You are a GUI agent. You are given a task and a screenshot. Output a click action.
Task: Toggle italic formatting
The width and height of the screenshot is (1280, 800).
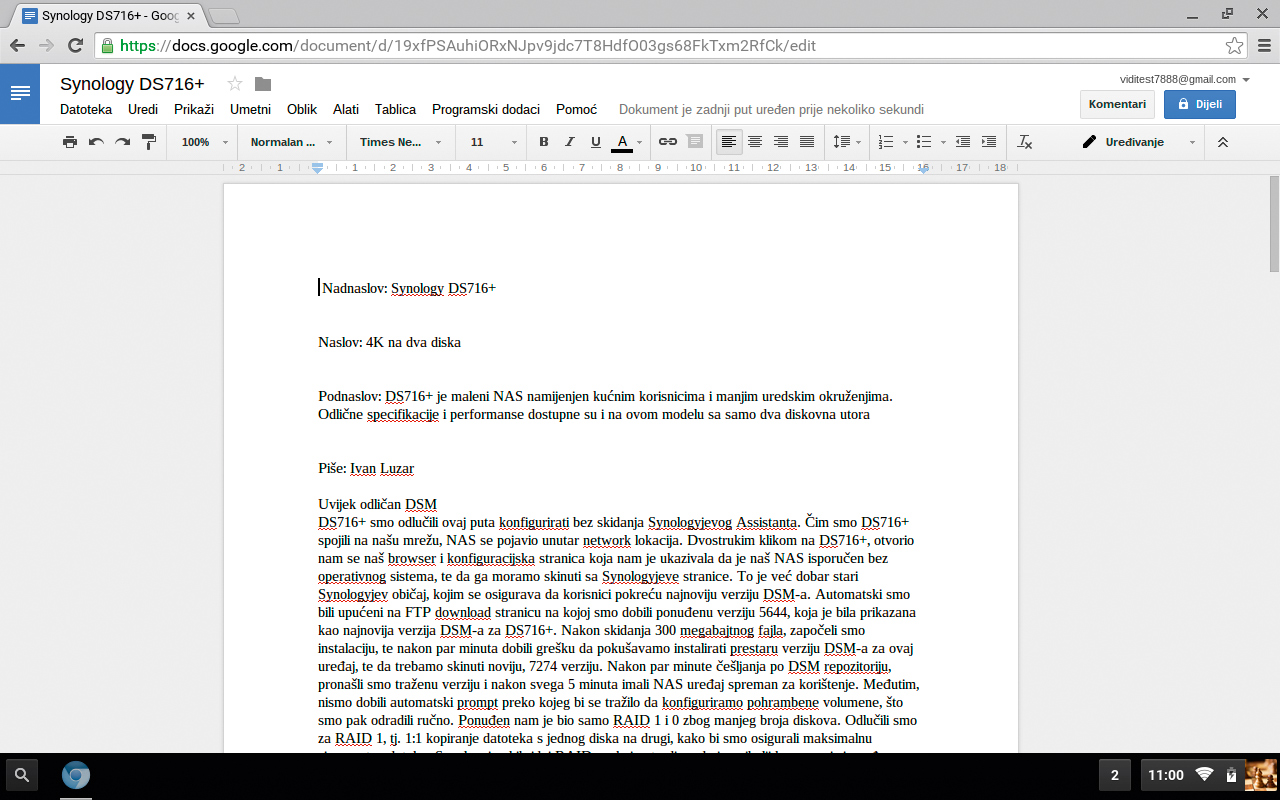(570, 142)
